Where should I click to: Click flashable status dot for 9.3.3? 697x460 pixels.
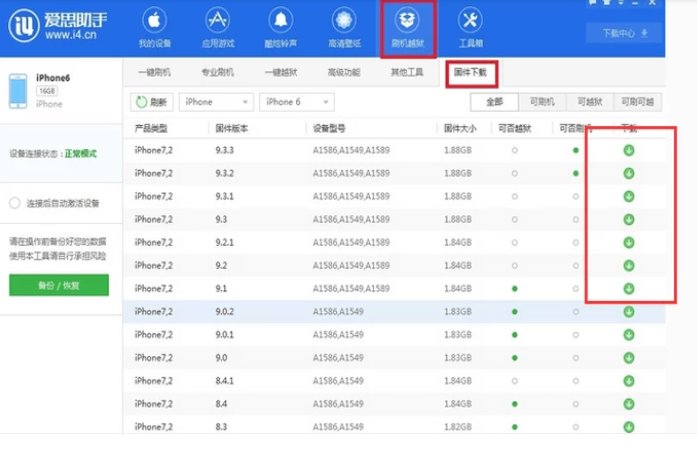pyautogui.click(x=576, y=150)
